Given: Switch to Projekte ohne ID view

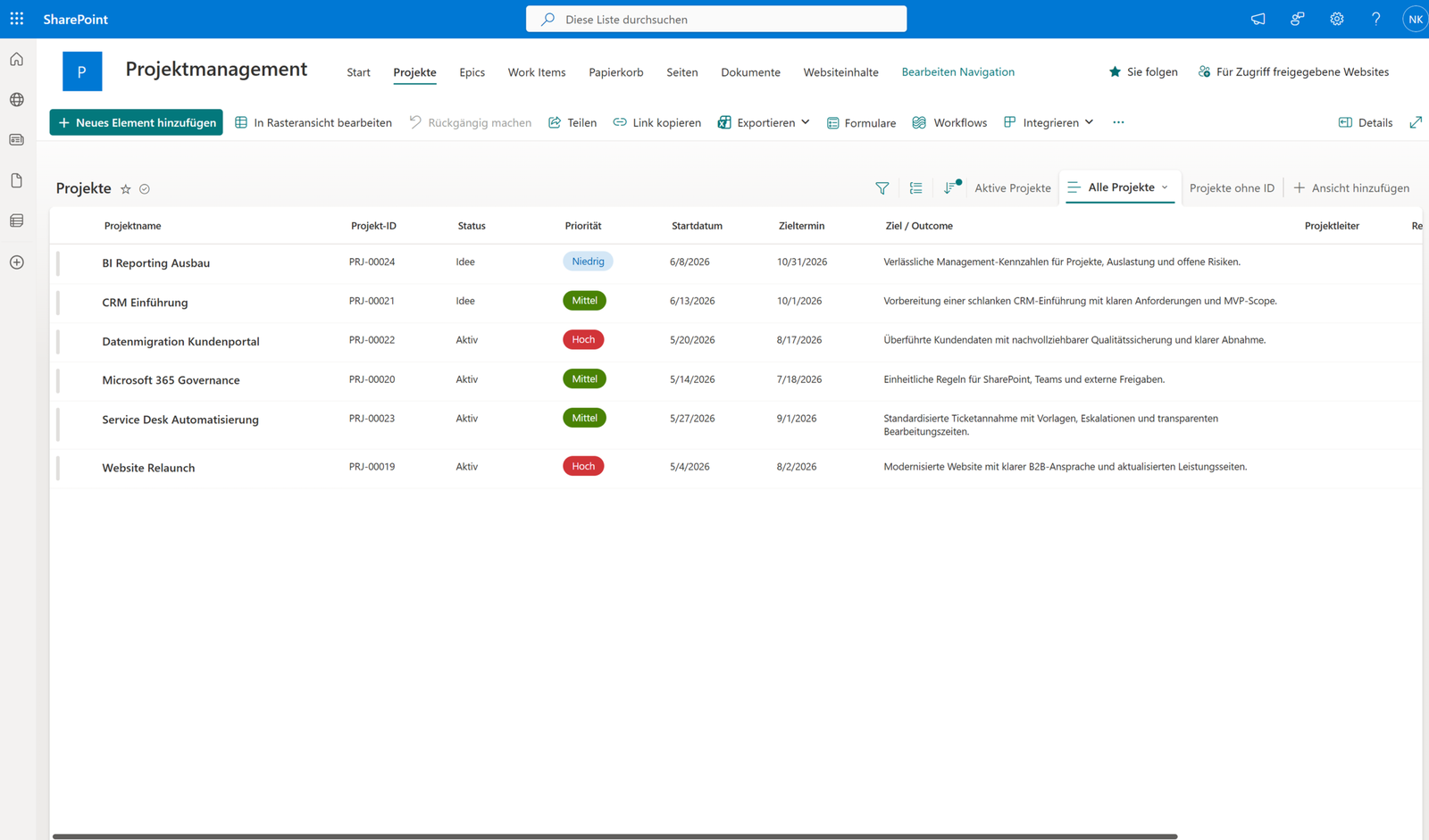Looking at the screenshot, I should coord(1232,188).
